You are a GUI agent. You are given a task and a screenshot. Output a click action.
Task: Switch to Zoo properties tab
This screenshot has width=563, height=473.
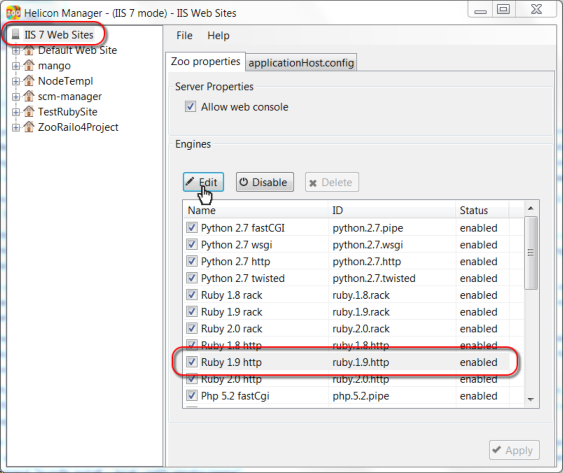[205, 61]
